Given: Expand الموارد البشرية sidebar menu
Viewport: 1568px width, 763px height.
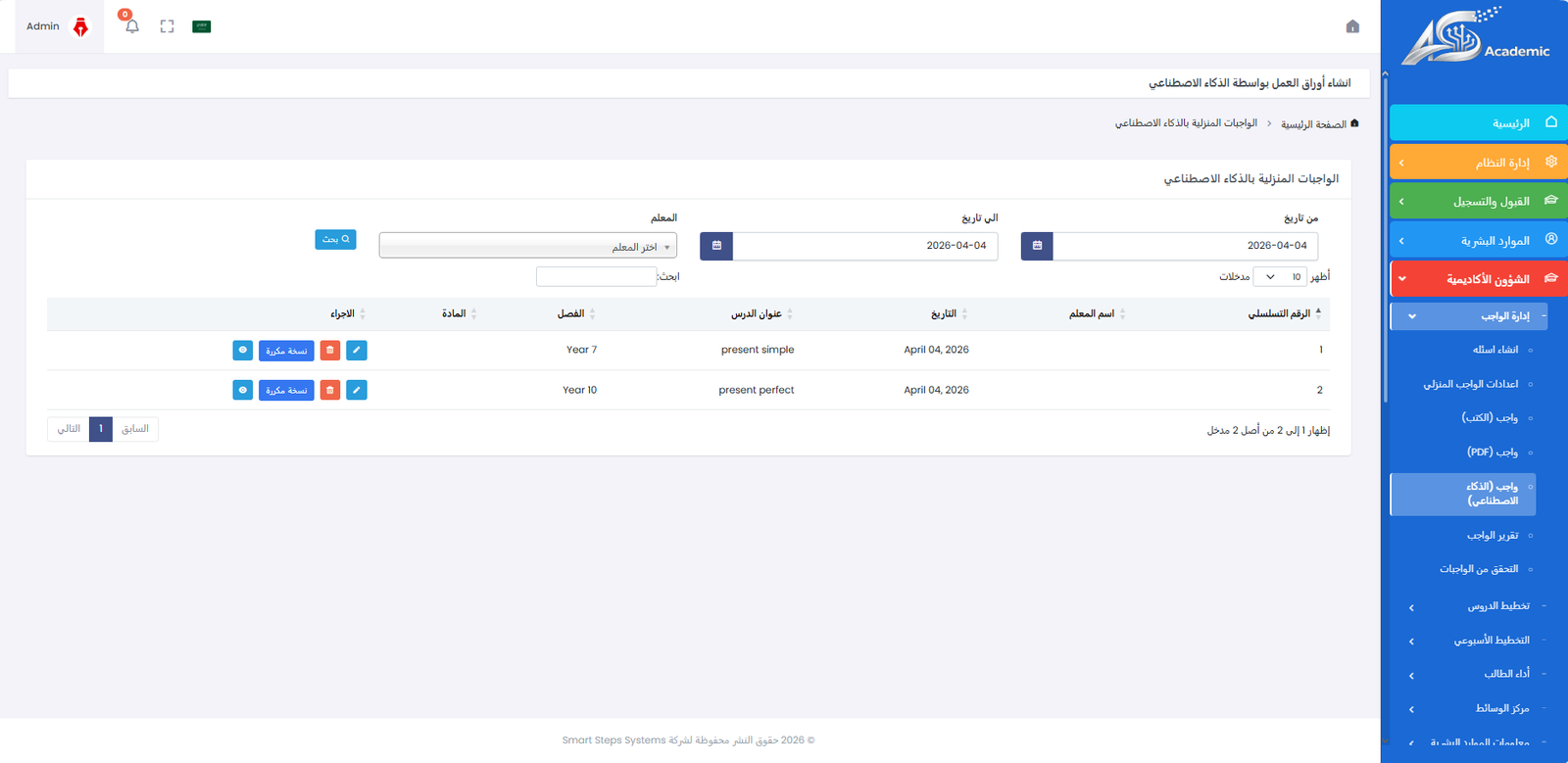Looking at the screenshot, I should coord(1479,240).
